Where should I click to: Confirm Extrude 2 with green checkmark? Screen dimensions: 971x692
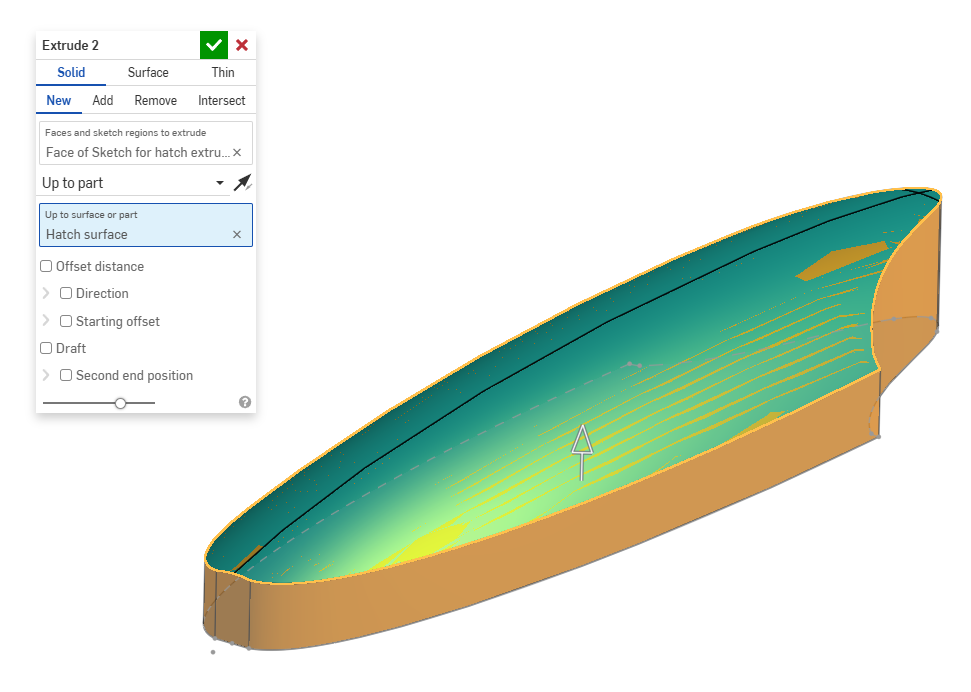click(214, 45)
